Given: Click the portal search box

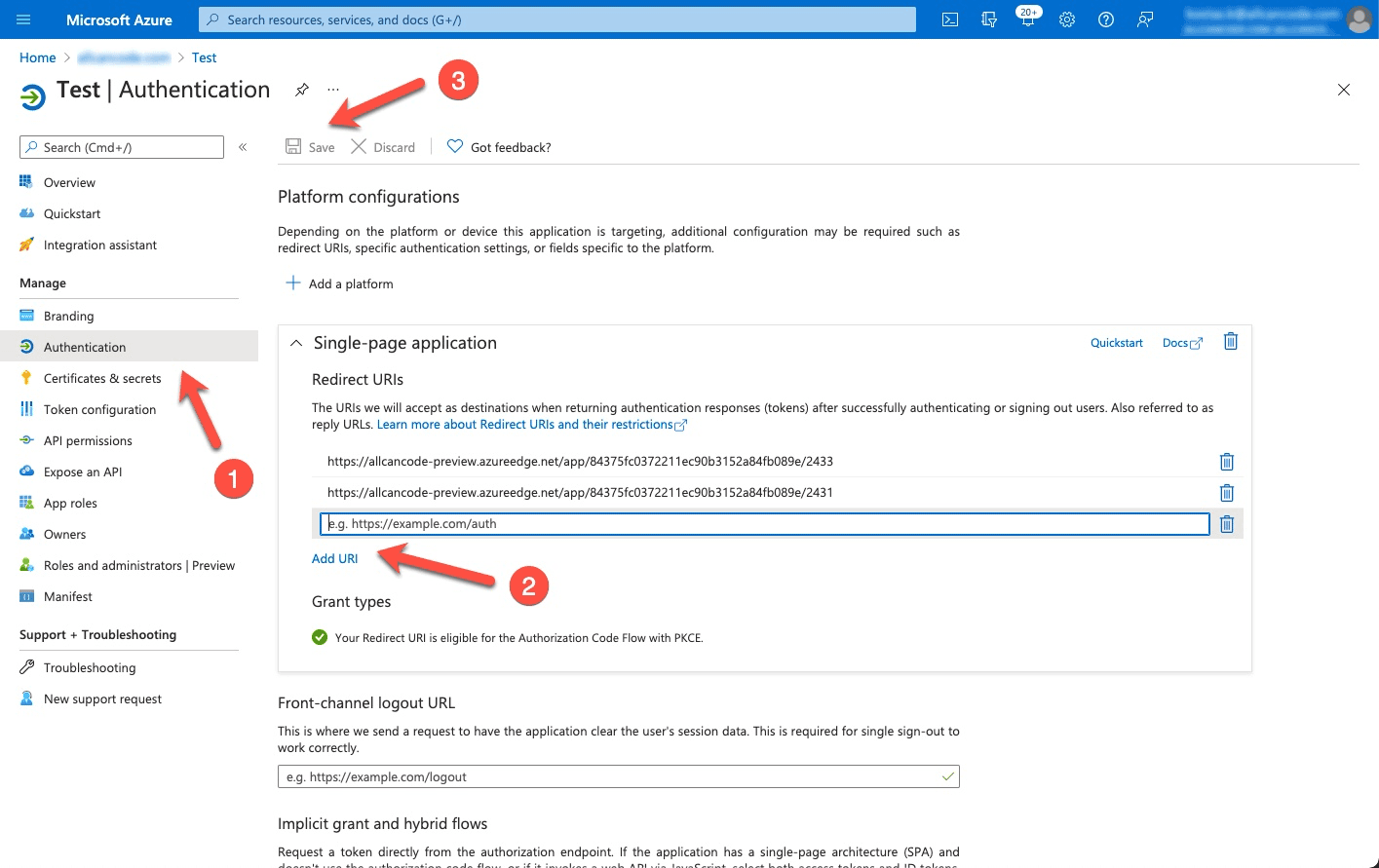Looking at the screenshot, I should tap(557, 19).
